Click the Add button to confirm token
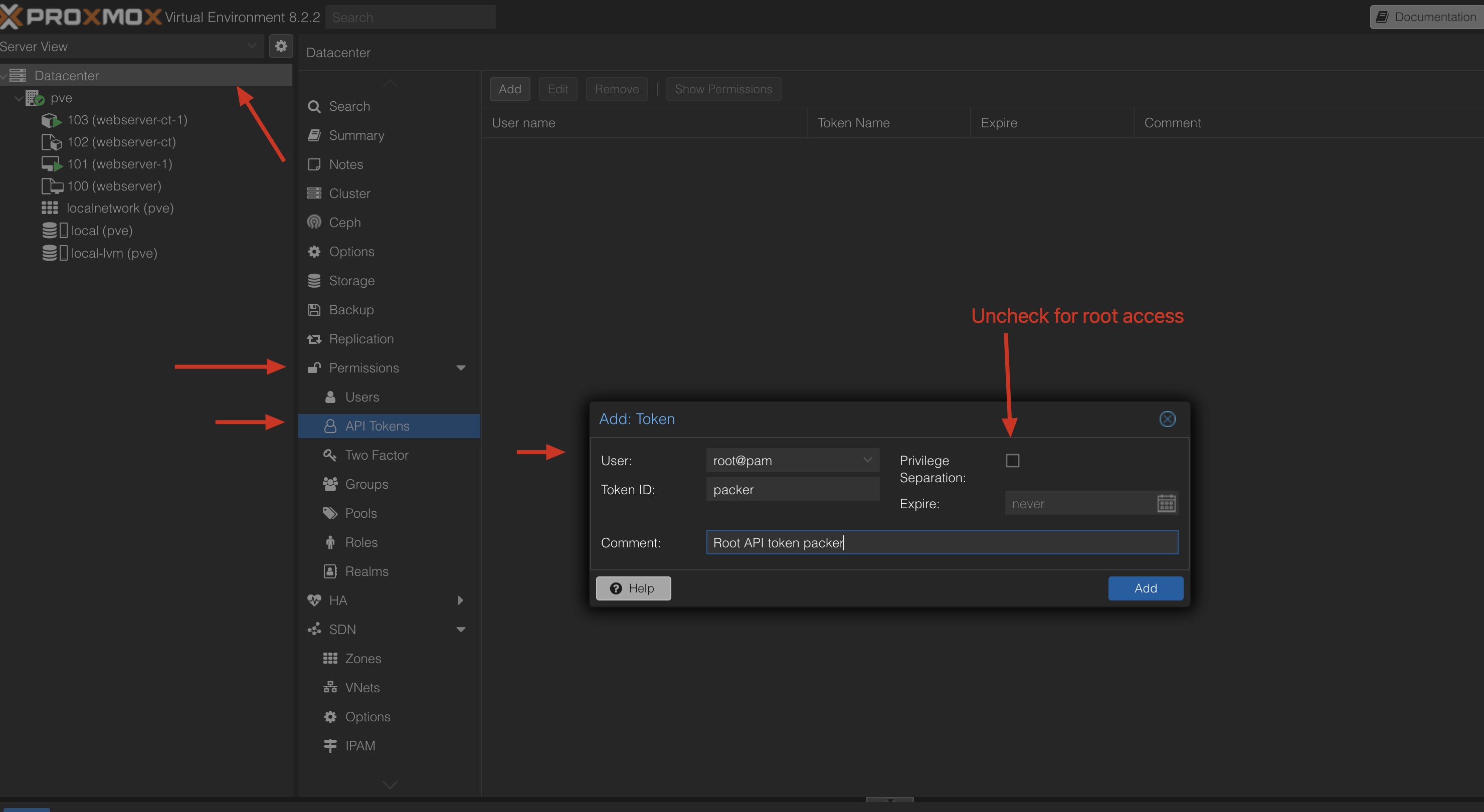Screen dimensions: 1484x812 point(1145,587)
